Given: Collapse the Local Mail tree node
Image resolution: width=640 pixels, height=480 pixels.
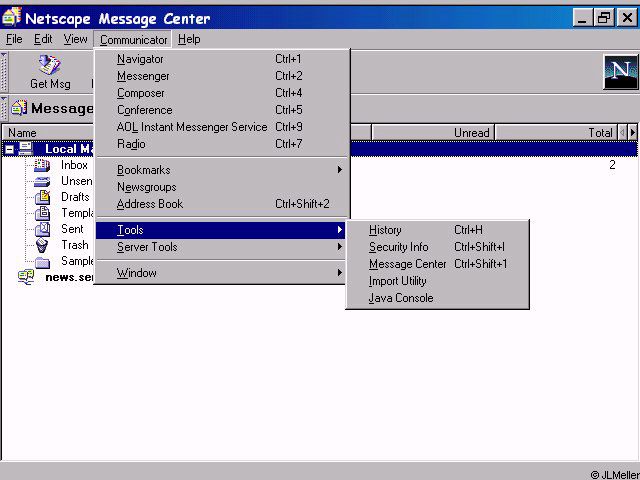Looking at the screenshot, I should pyautogui.click(x=9, y=149).
